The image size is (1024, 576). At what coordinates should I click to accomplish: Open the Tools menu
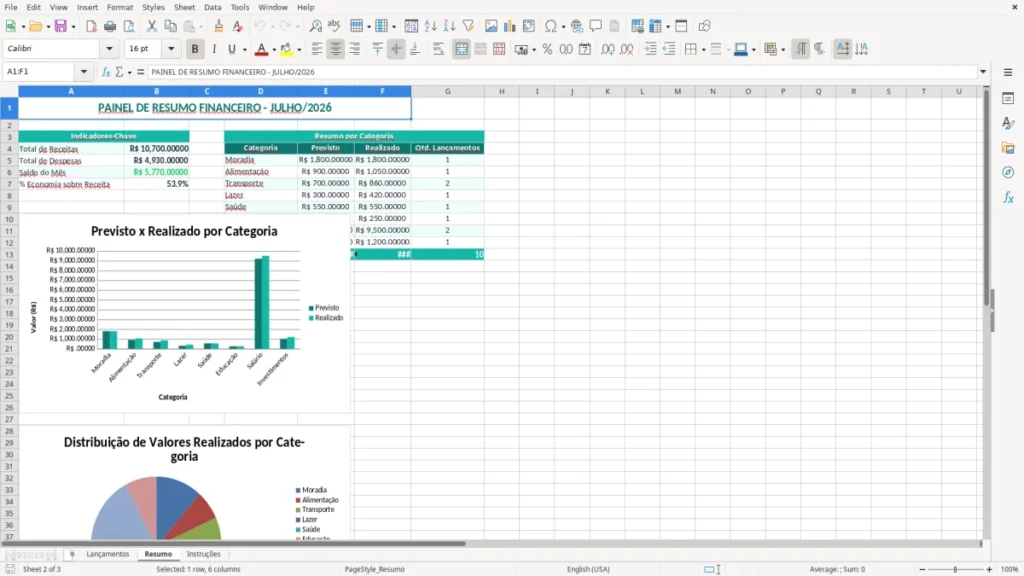(240, 7)
